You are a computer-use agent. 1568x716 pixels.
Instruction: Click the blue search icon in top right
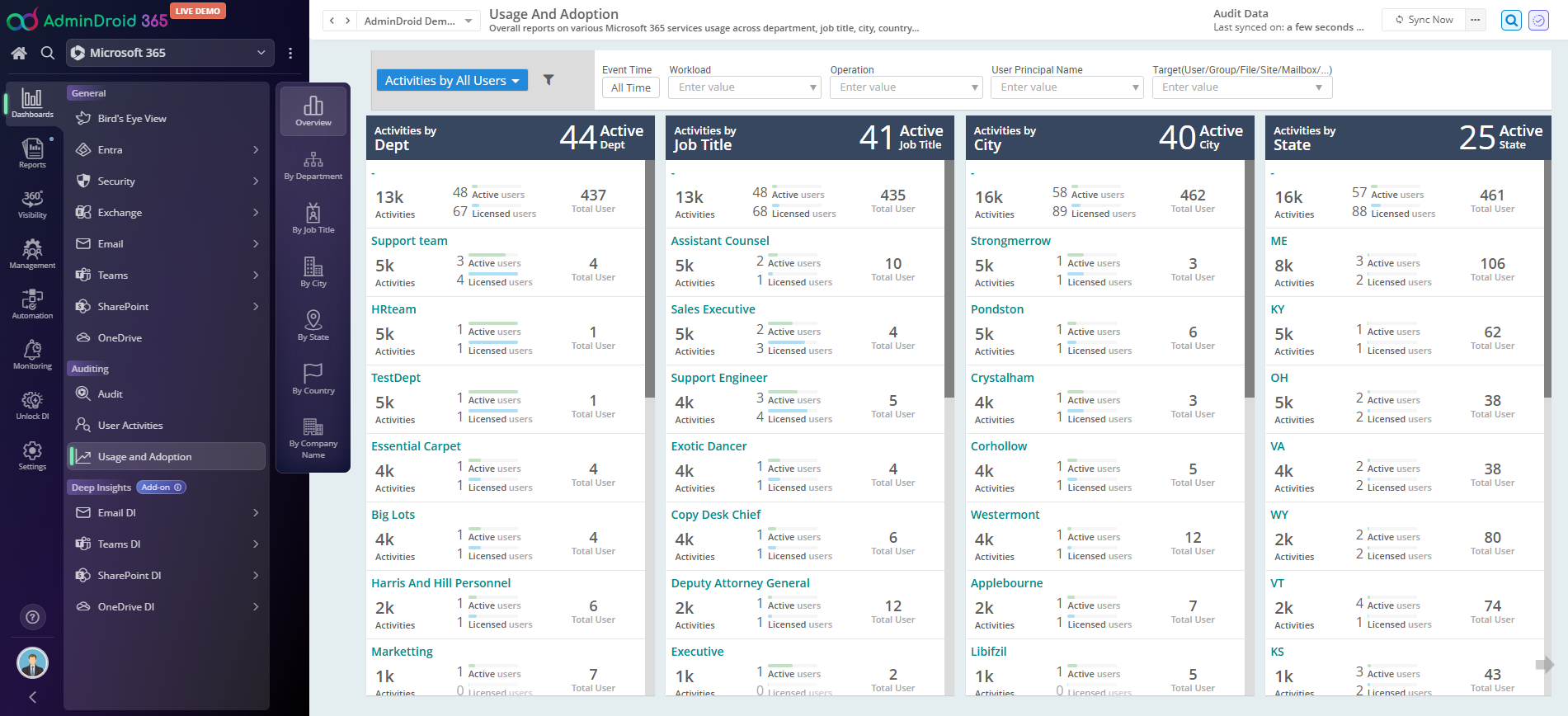click(x=1511, y=20)
